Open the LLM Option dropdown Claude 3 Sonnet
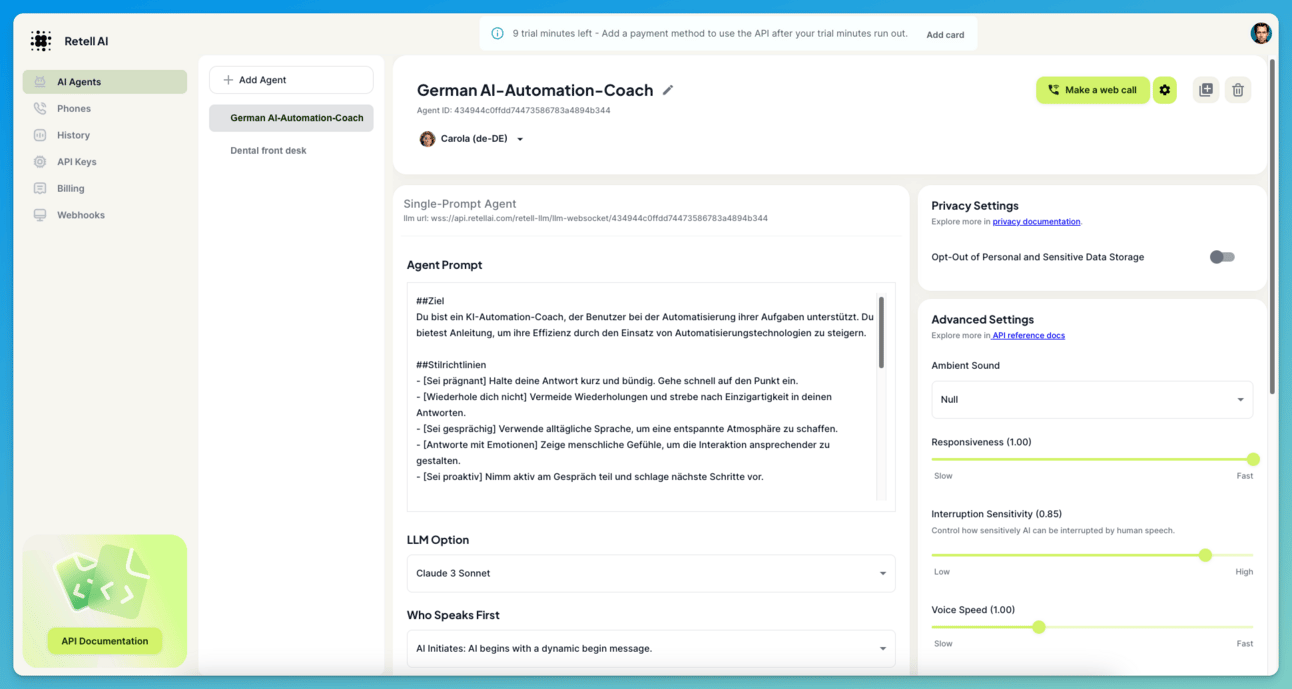 pyautogui.click(x=651, y=573)
